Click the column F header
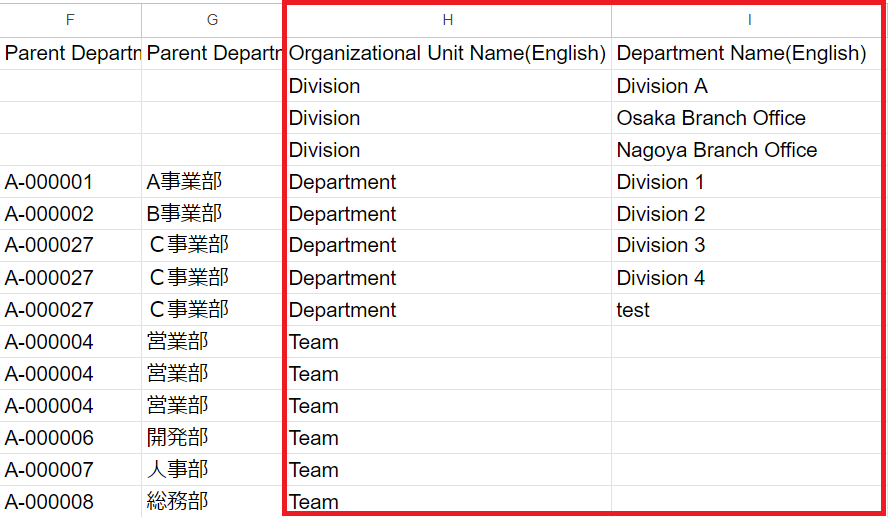 coord(70,20)
